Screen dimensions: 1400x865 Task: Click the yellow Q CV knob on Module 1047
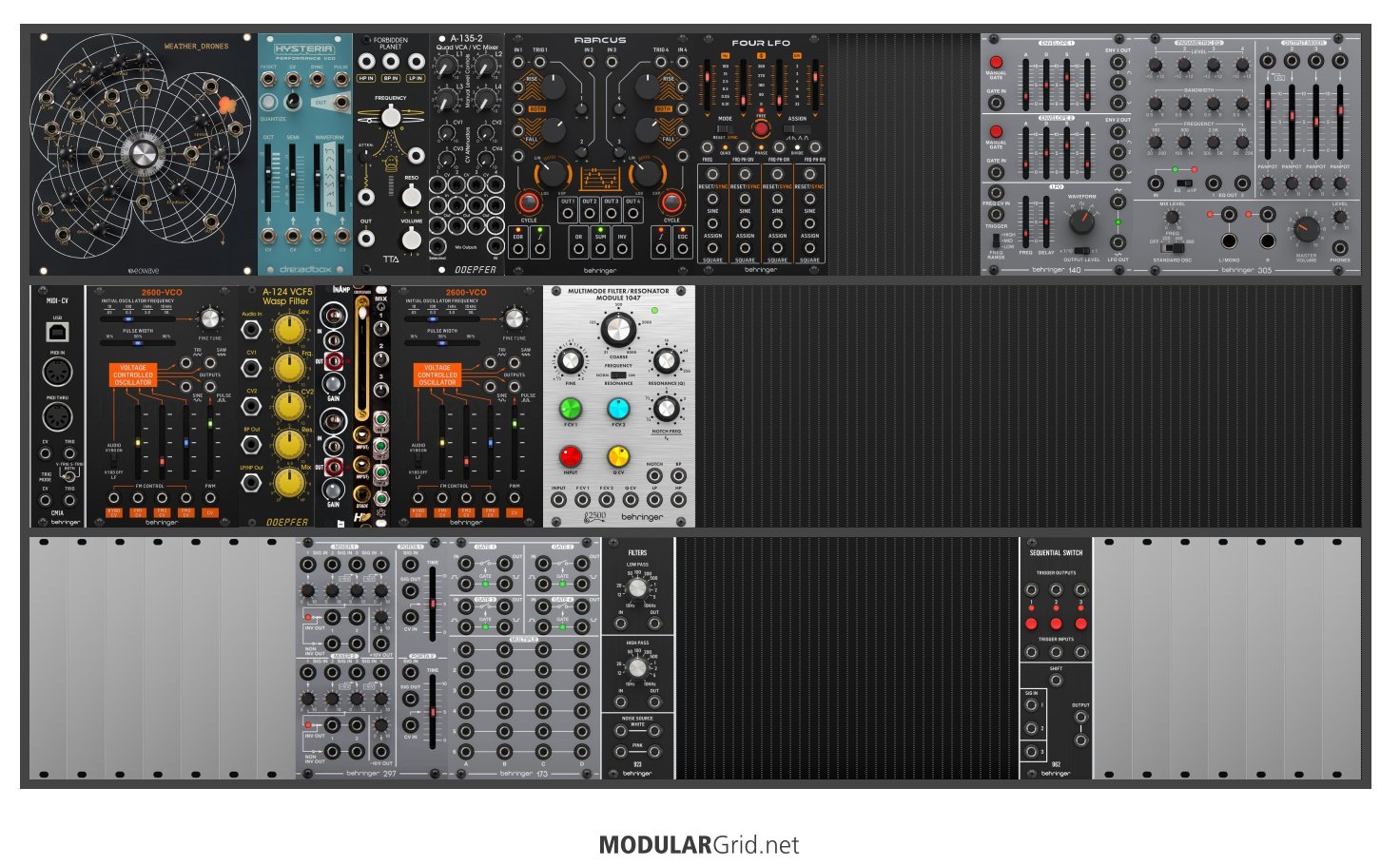click(618, 456)
